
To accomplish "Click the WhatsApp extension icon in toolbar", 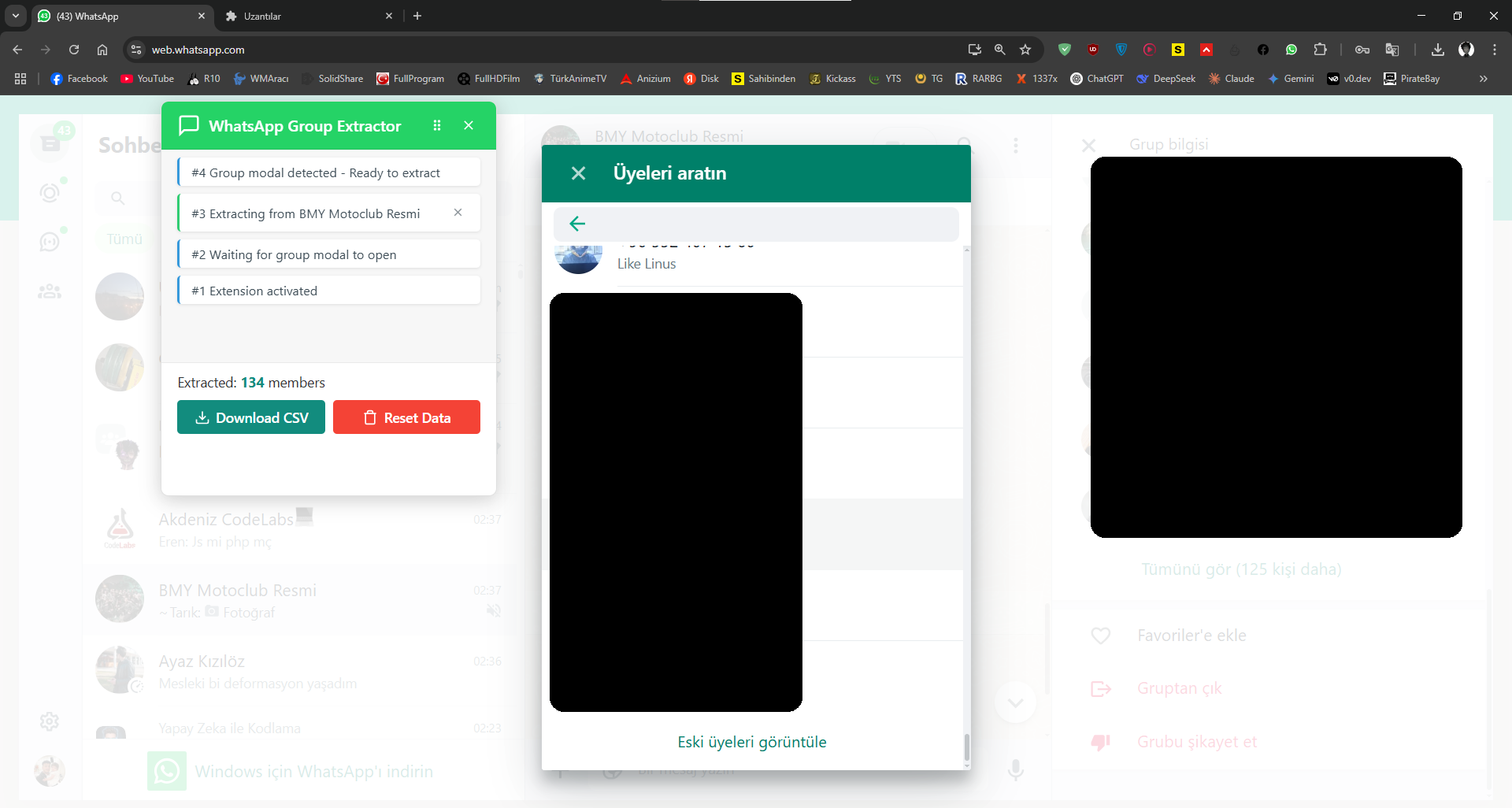I will click(1291, 50).
